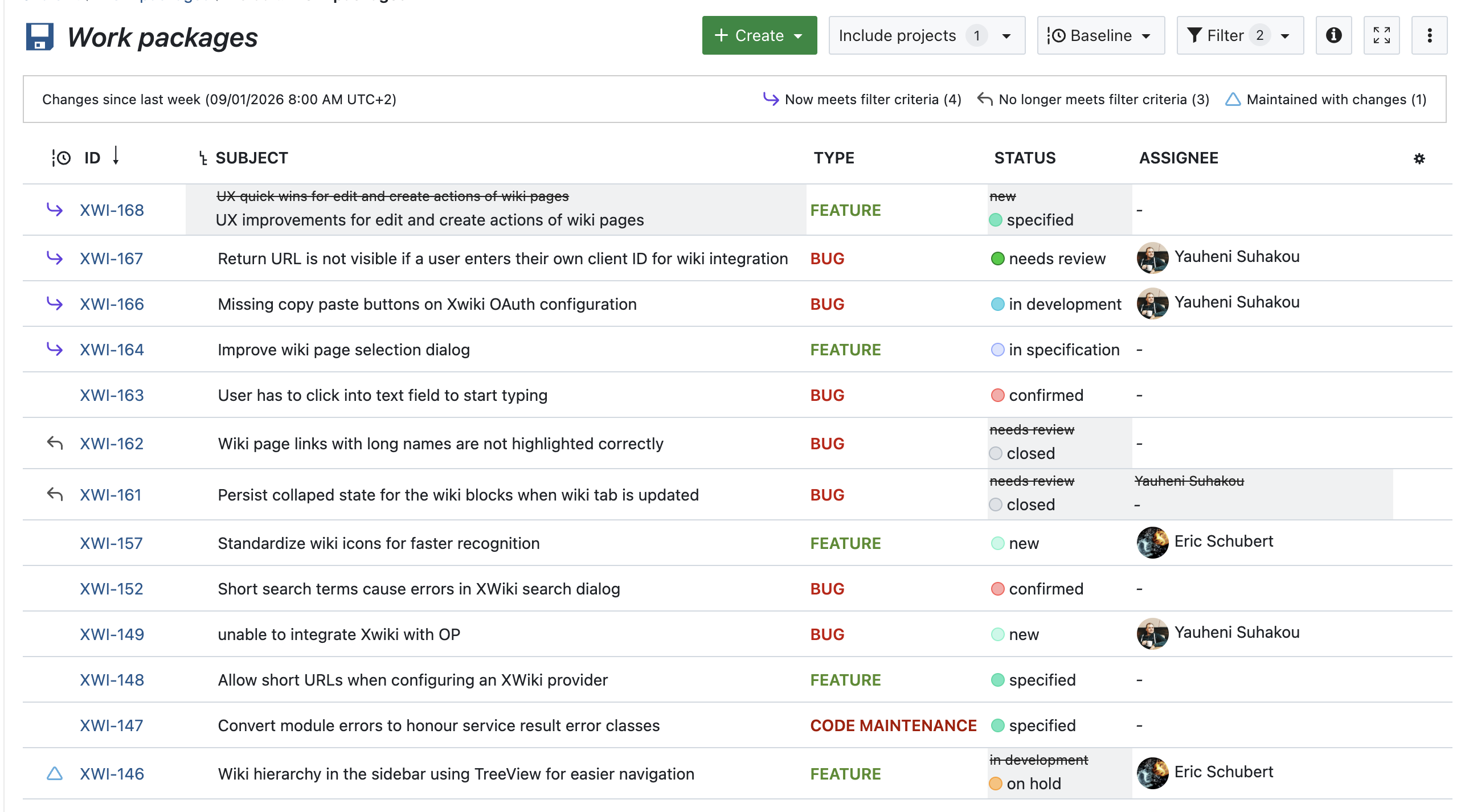1465x812 pixels.
Task: Open the Create dropdown button
Action: (759, 35)
